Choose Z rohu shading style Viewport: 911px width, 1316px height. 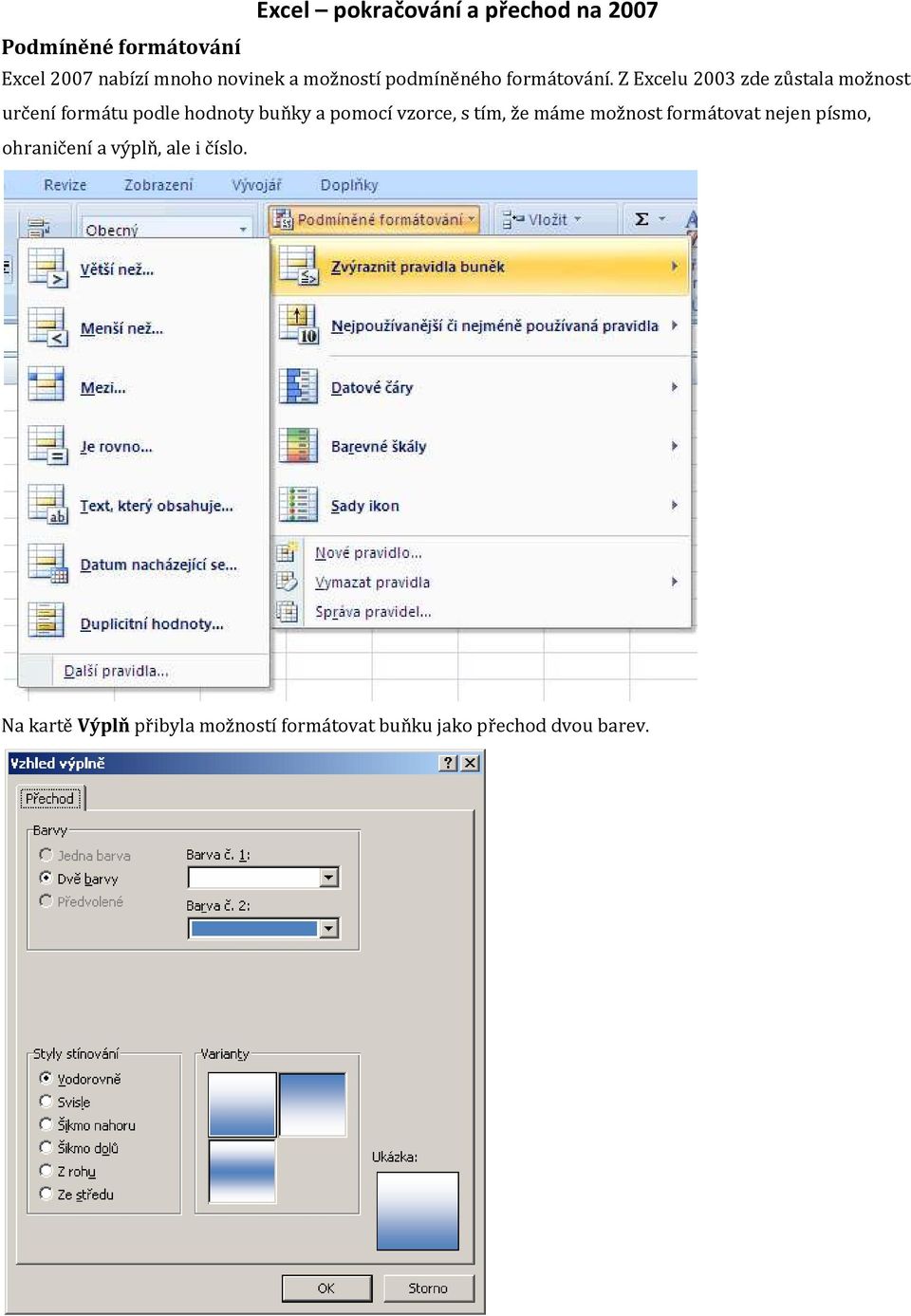tap(46, 1170)
